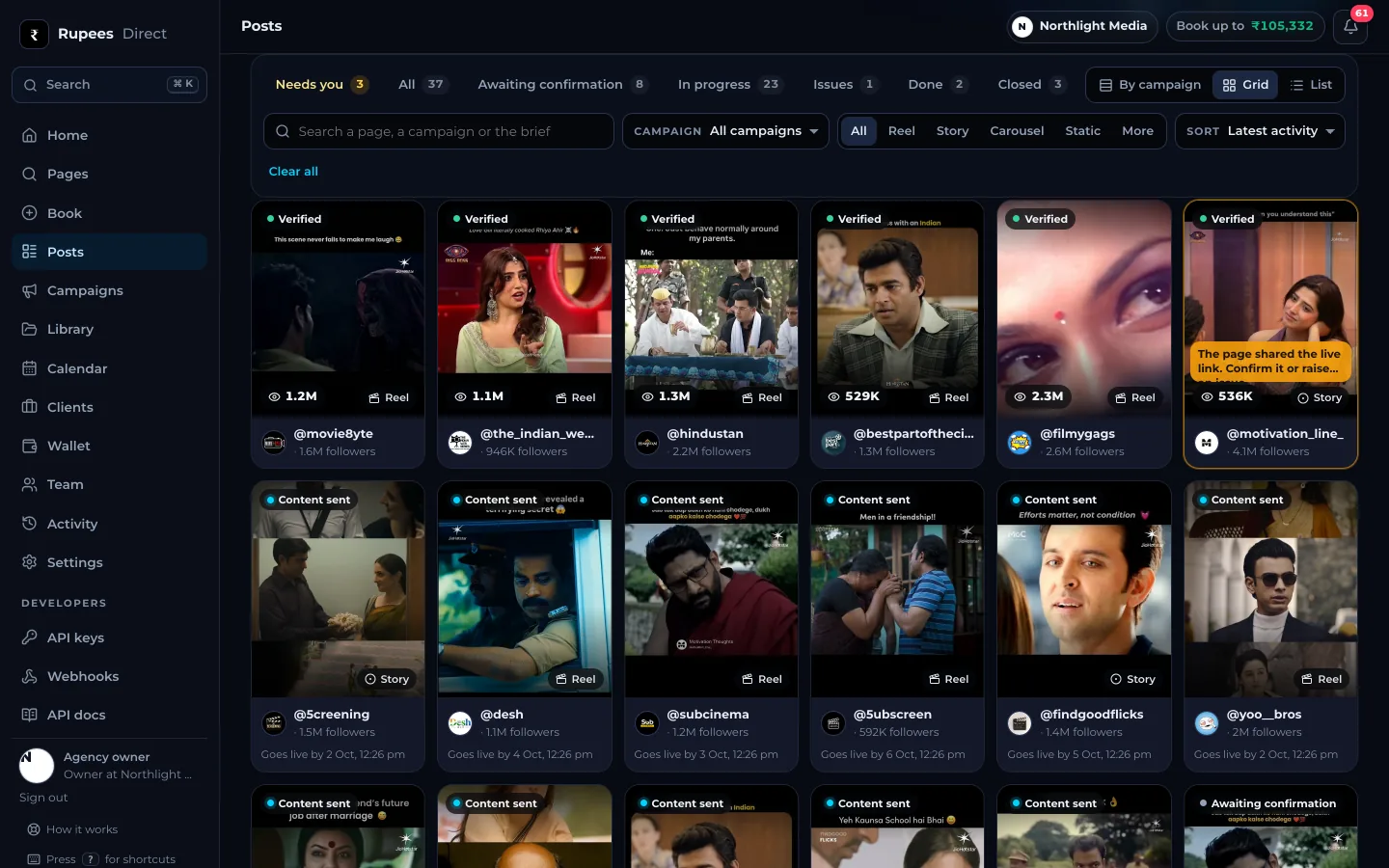Image resolution: width=1389 pixels, height=868 pixels.
Task: Open the Webhooks page
Action: [x=109, y=676]
